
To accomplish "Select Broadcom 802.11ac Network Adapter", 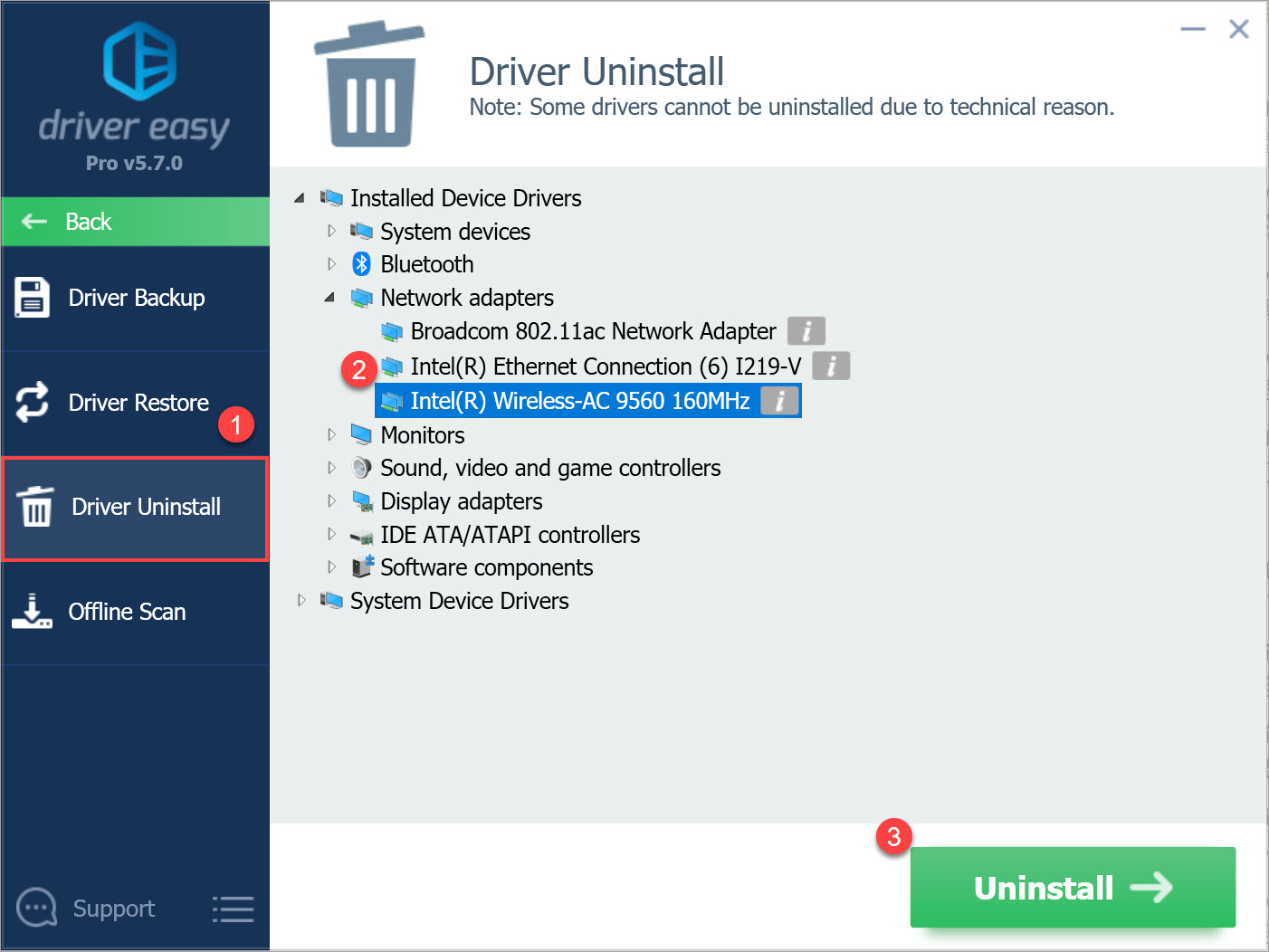I will pos(593,331).
